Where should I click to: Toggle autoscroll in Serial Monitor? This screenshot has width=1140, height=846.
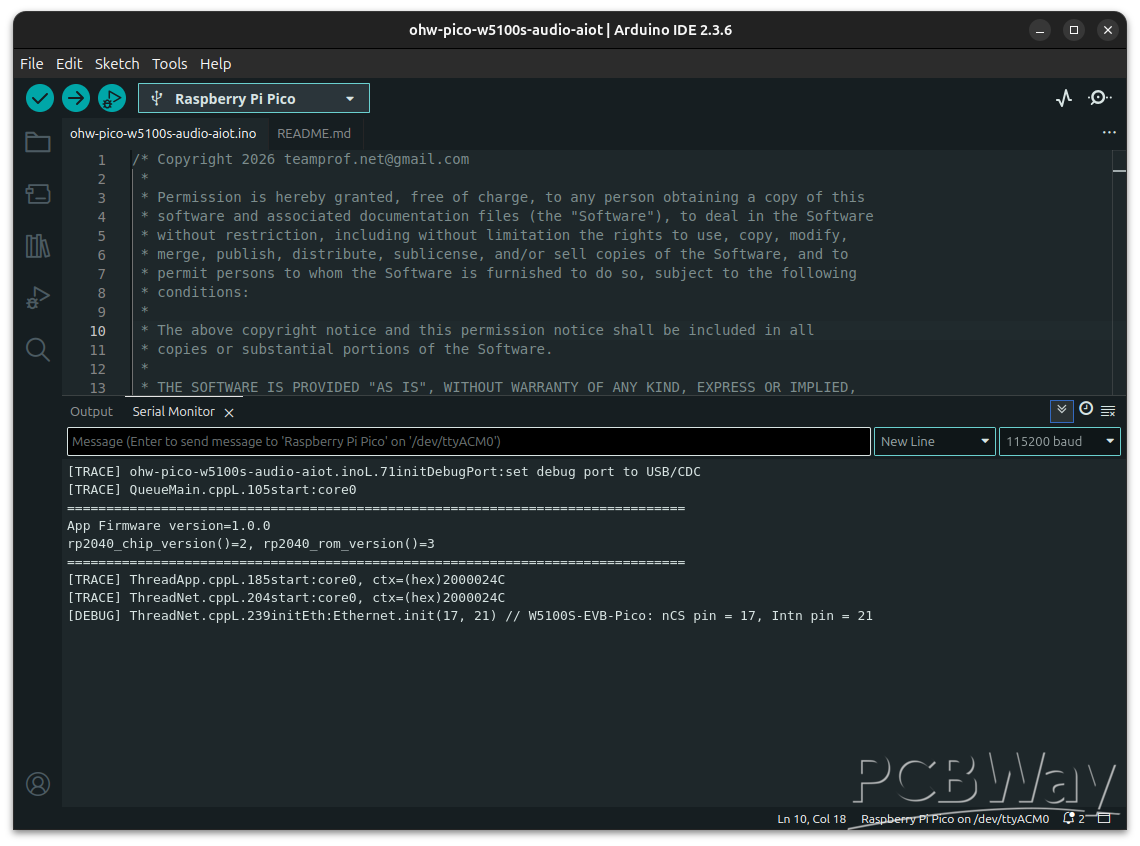1061,410
